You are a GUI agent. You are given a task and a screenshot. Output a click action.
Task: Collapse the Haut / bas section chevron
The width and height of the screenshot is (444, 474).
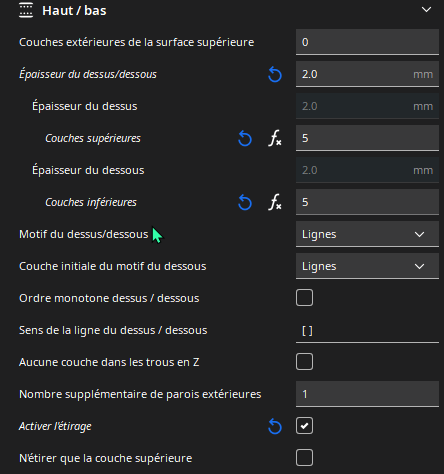426,10
